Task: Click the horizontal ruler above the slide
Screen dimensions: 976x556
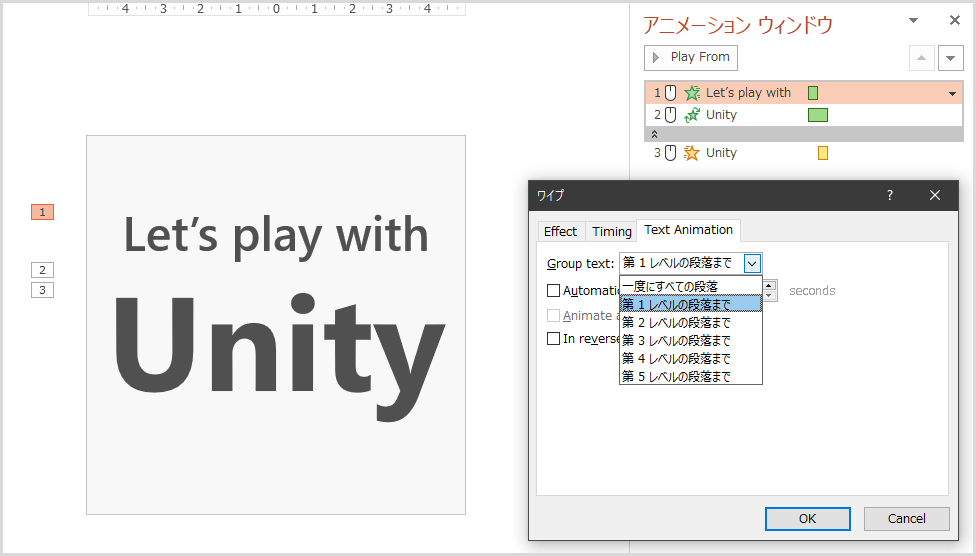Action: click(x=276, y=9)
